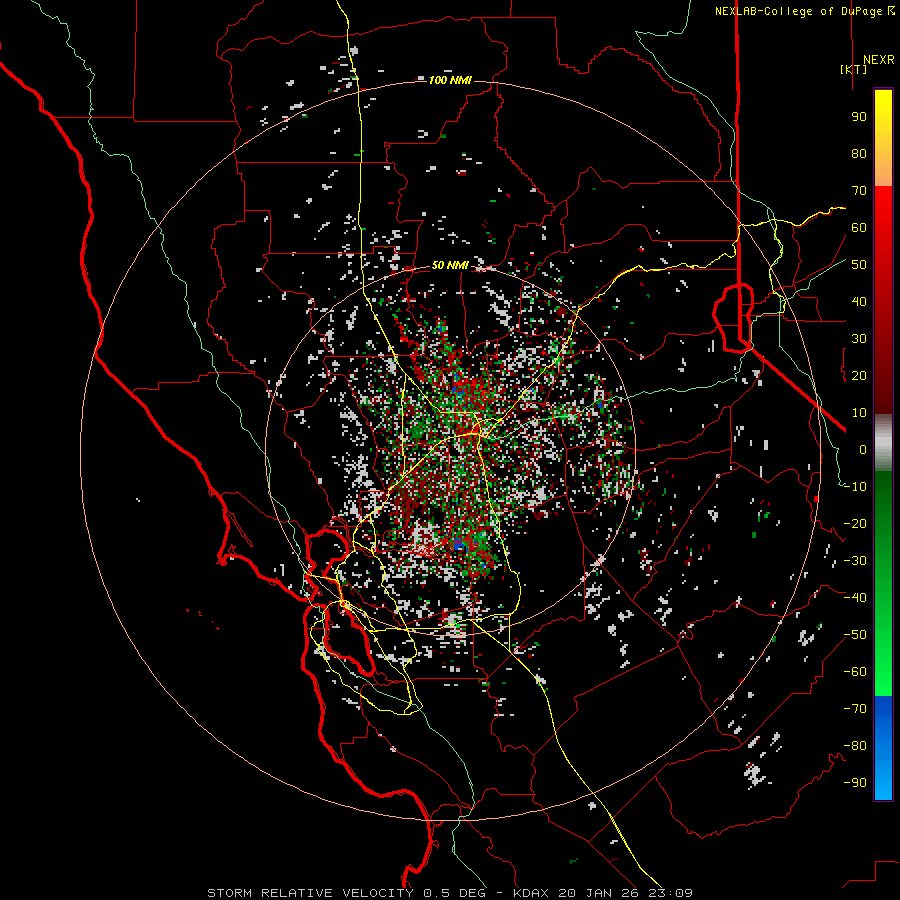
Task: Click the 0 label on the color scale
Action: point(863,450)
